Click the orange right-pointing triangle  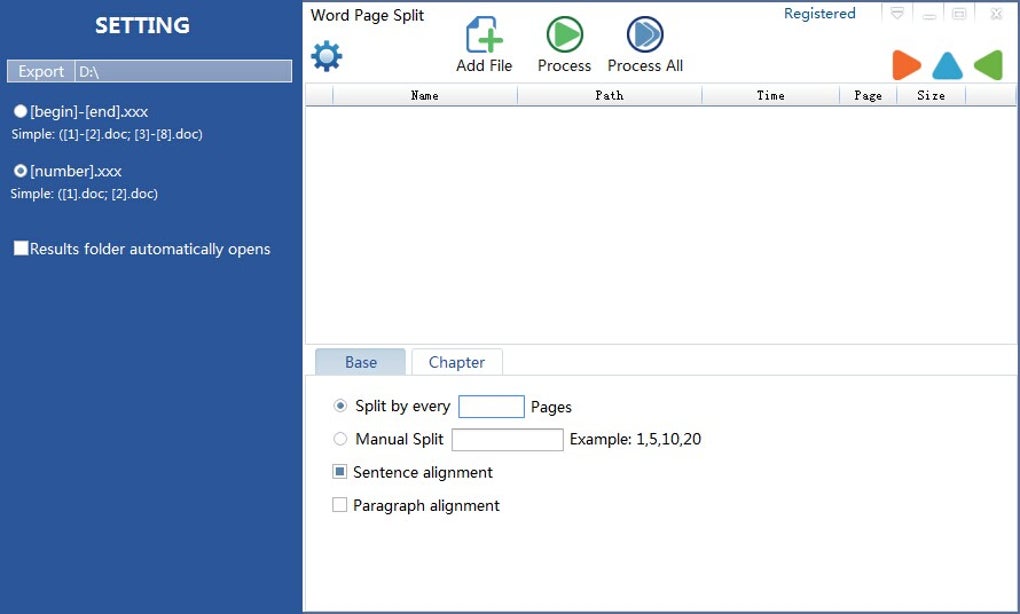click(906, 65)
